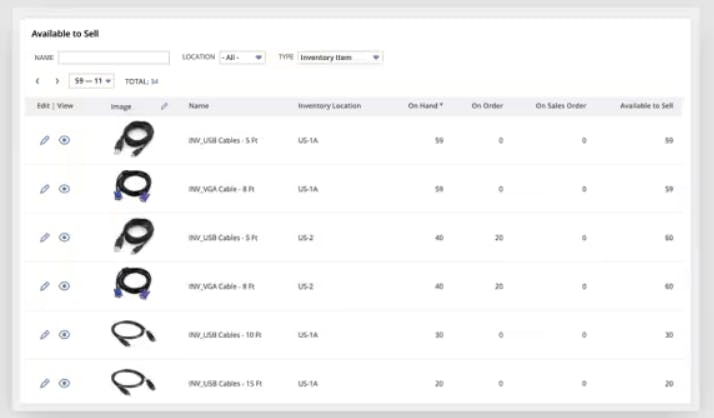Click the TOTAL record count text

[x=142, y=82]
